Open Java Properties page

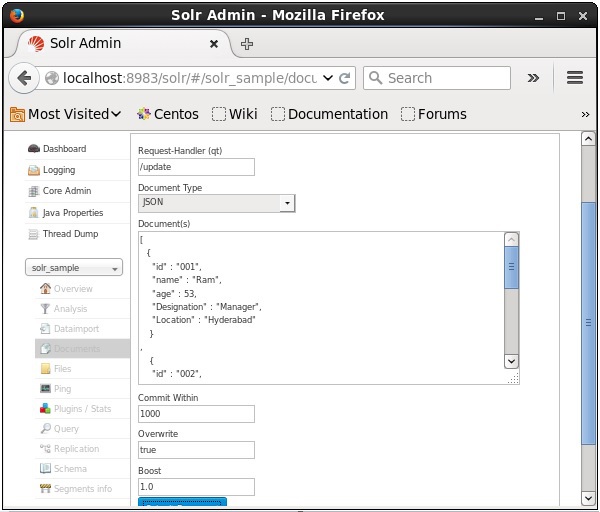click(72, 213)
